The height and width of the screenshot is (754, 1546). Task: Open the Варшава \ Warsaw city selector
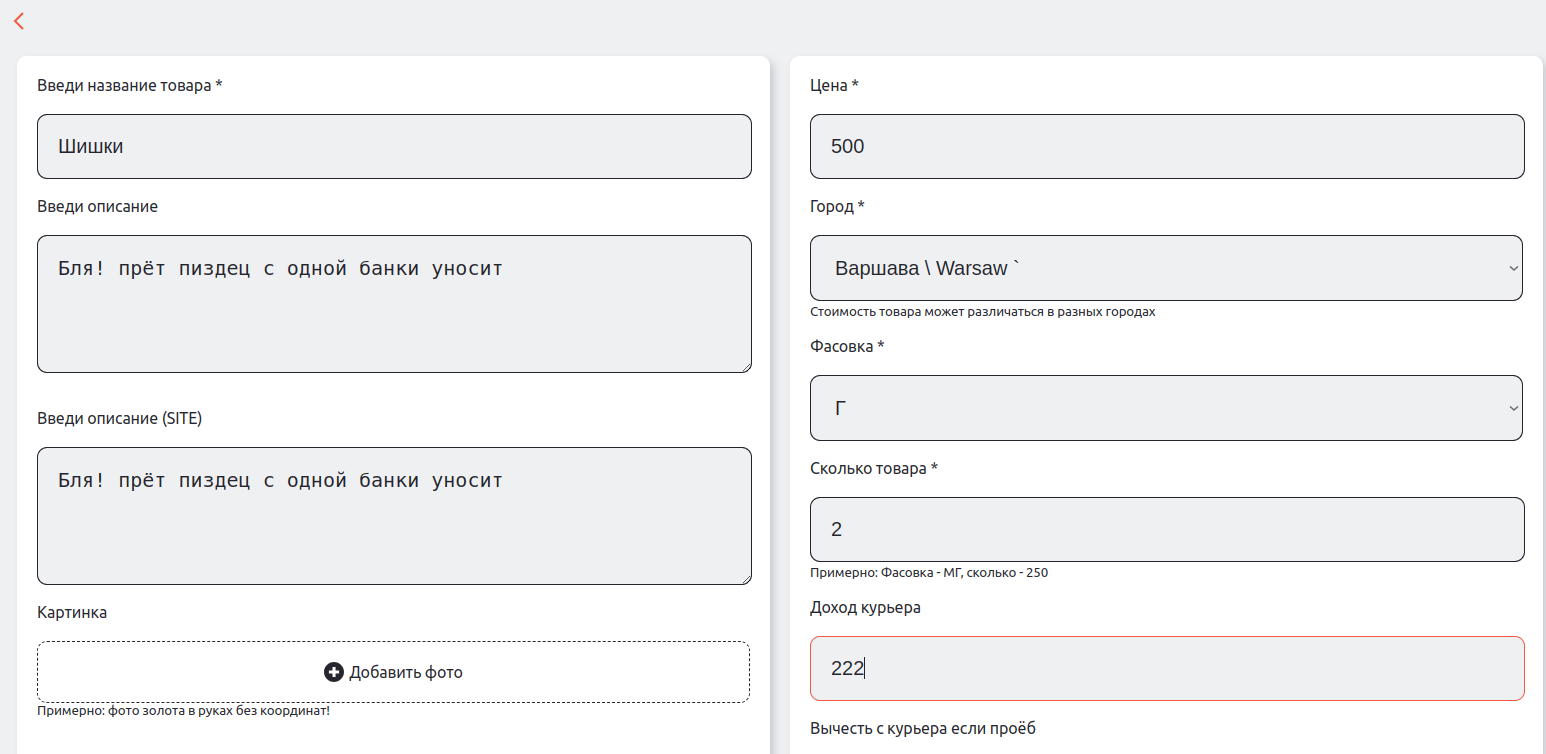(x=1165, y=268)
